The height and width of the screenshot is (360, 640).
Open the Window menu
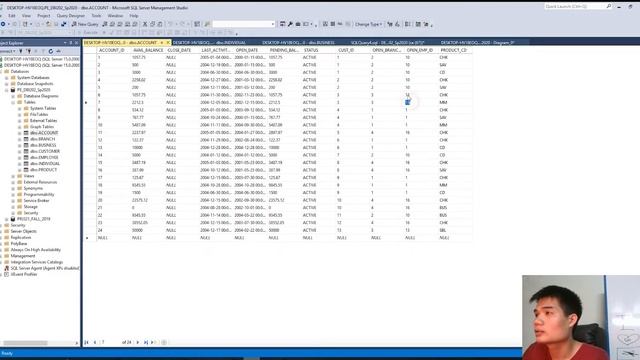[x=115, y=16]
